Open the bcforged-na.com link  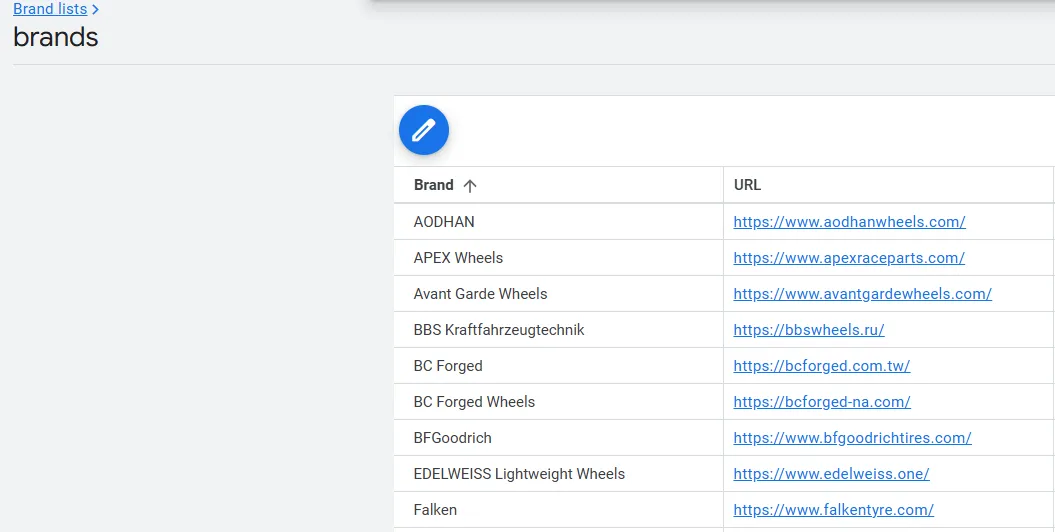pyautogui.click(x=822, y=402)
